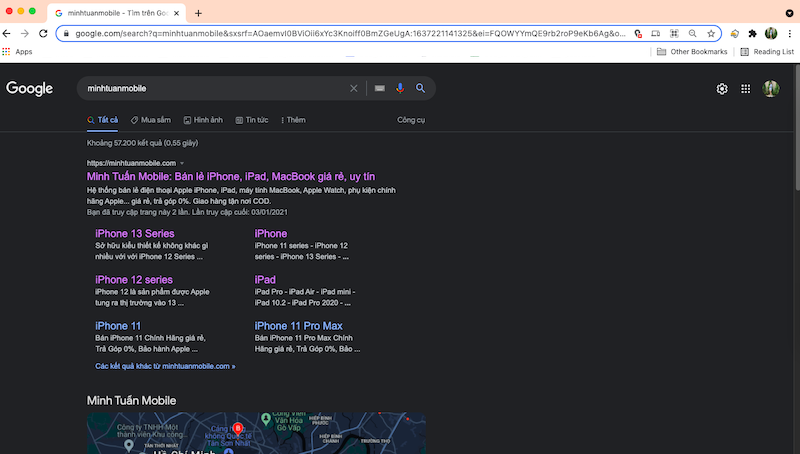
Task: Open the Reading List
Action: [767, 52]
